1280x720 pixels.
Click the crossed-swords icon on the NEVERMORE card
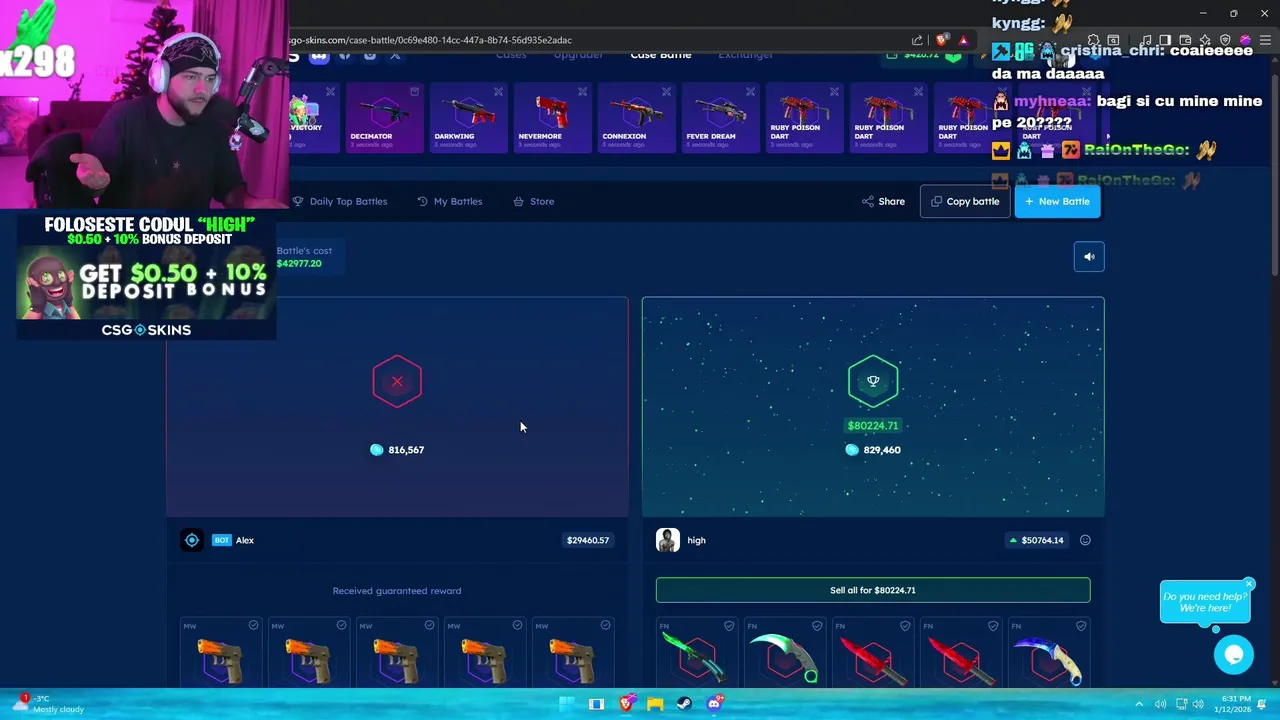(582, 92)
